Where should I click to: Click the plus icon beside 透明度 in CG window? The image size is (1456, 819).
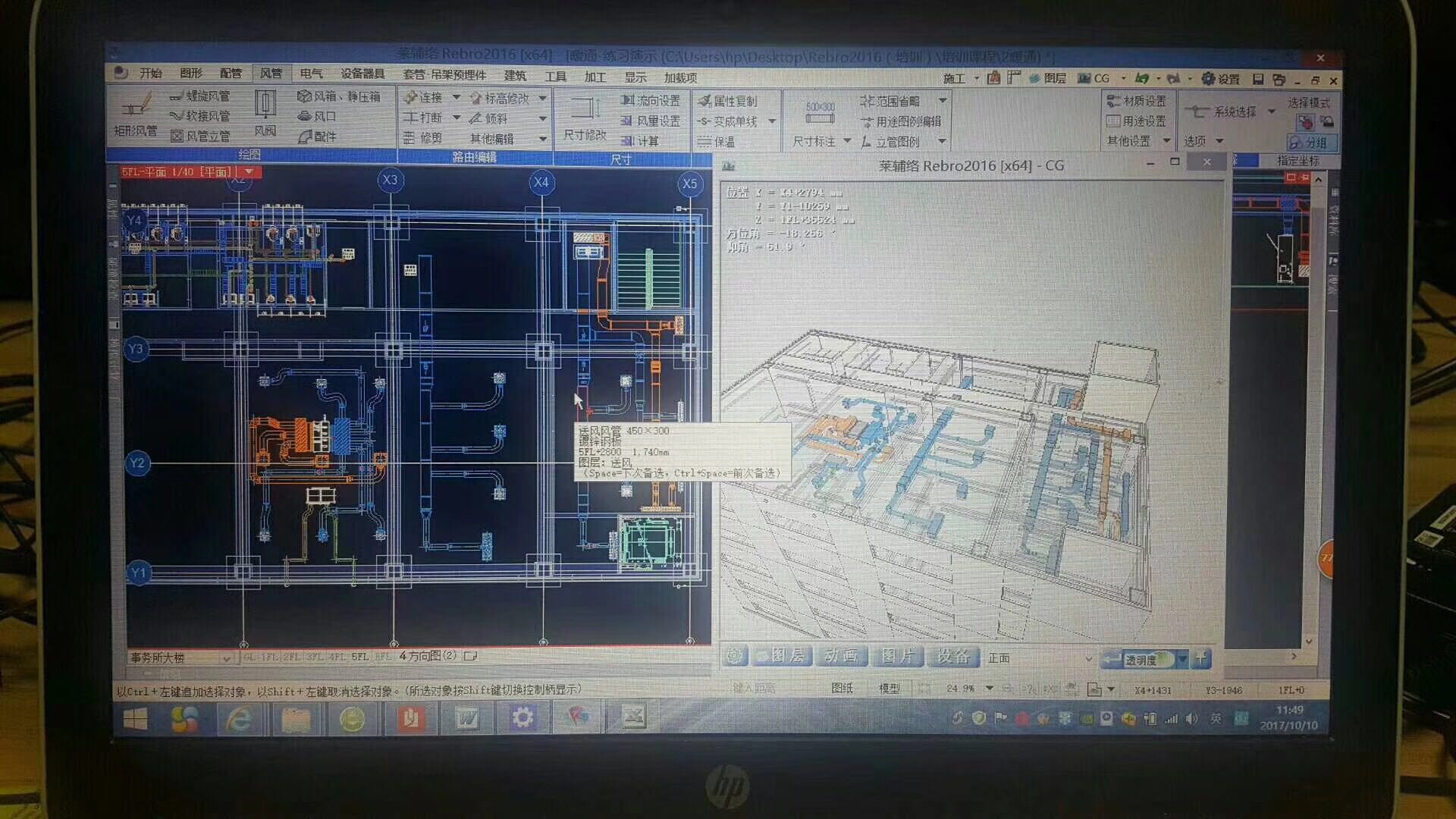point(1200,658)
